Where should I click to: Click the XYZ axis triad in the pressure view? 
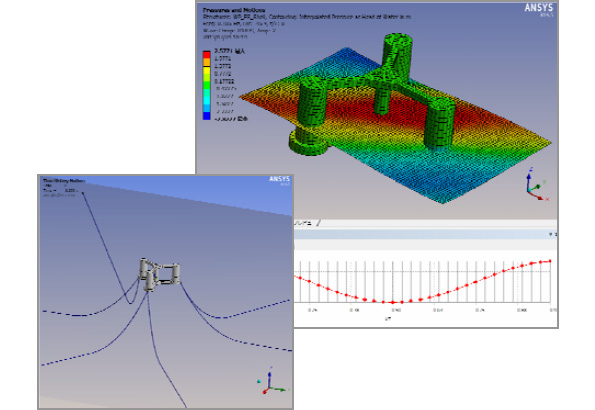537,184
